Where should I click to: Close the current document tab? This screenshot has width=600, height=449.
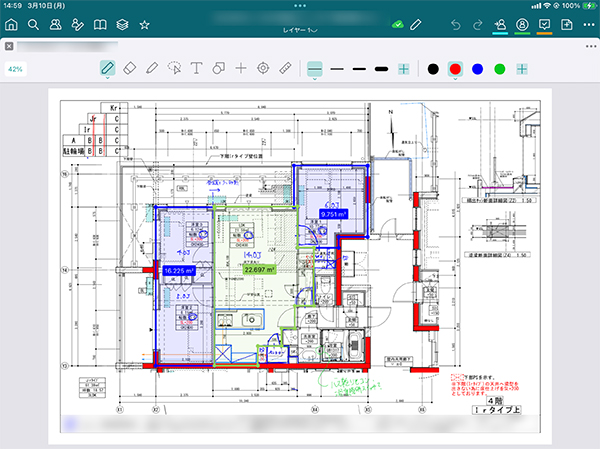(x=9, y=46)
